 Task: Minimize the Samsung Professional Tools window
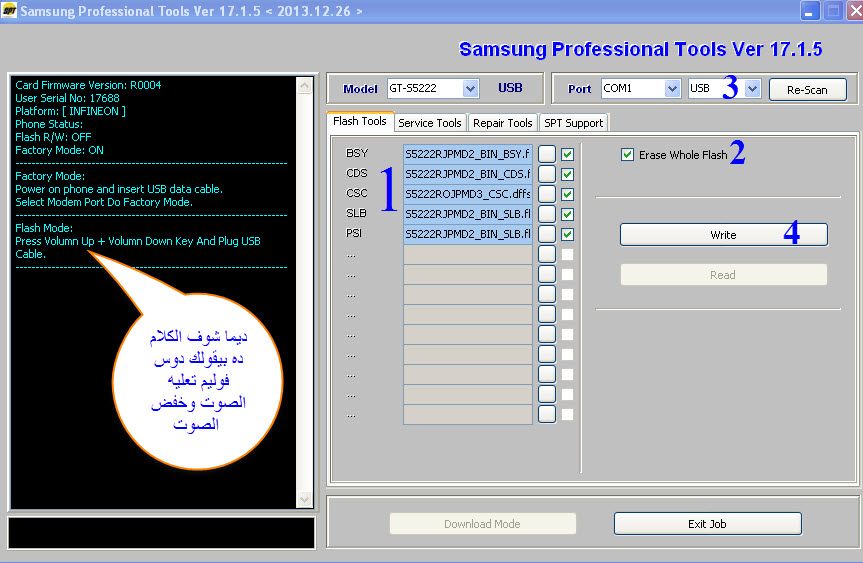[x=809, y=11]
